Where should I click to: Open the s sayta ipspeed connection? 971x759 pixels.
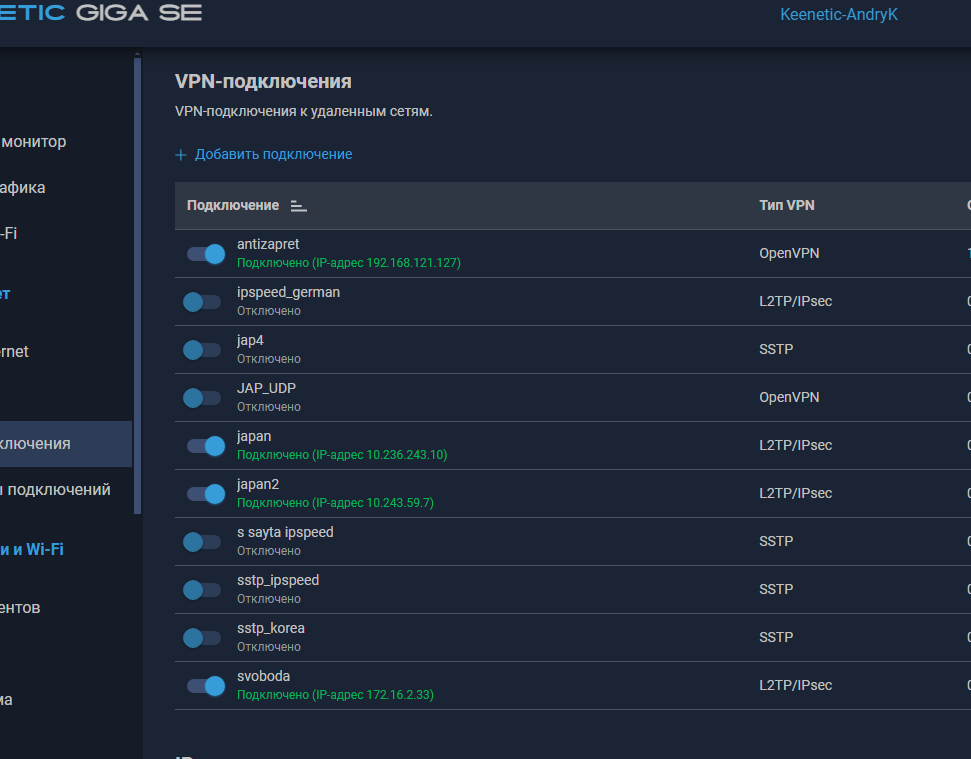point(285,532)
